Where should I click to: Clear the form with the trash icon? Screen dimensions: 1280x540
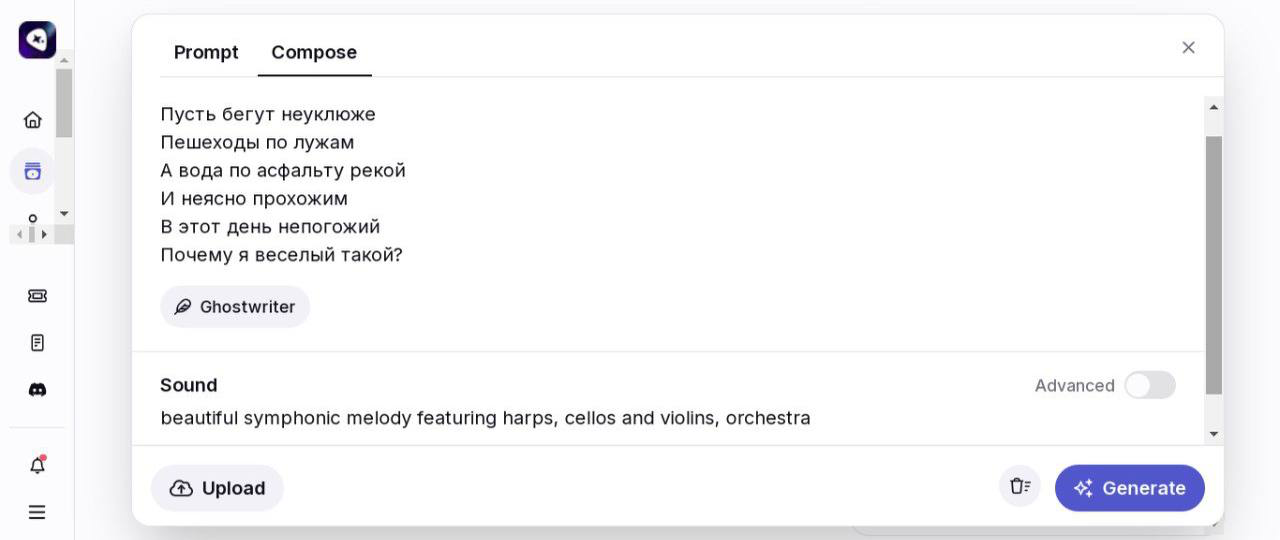pyautogui.click(x=1019, y=487)
